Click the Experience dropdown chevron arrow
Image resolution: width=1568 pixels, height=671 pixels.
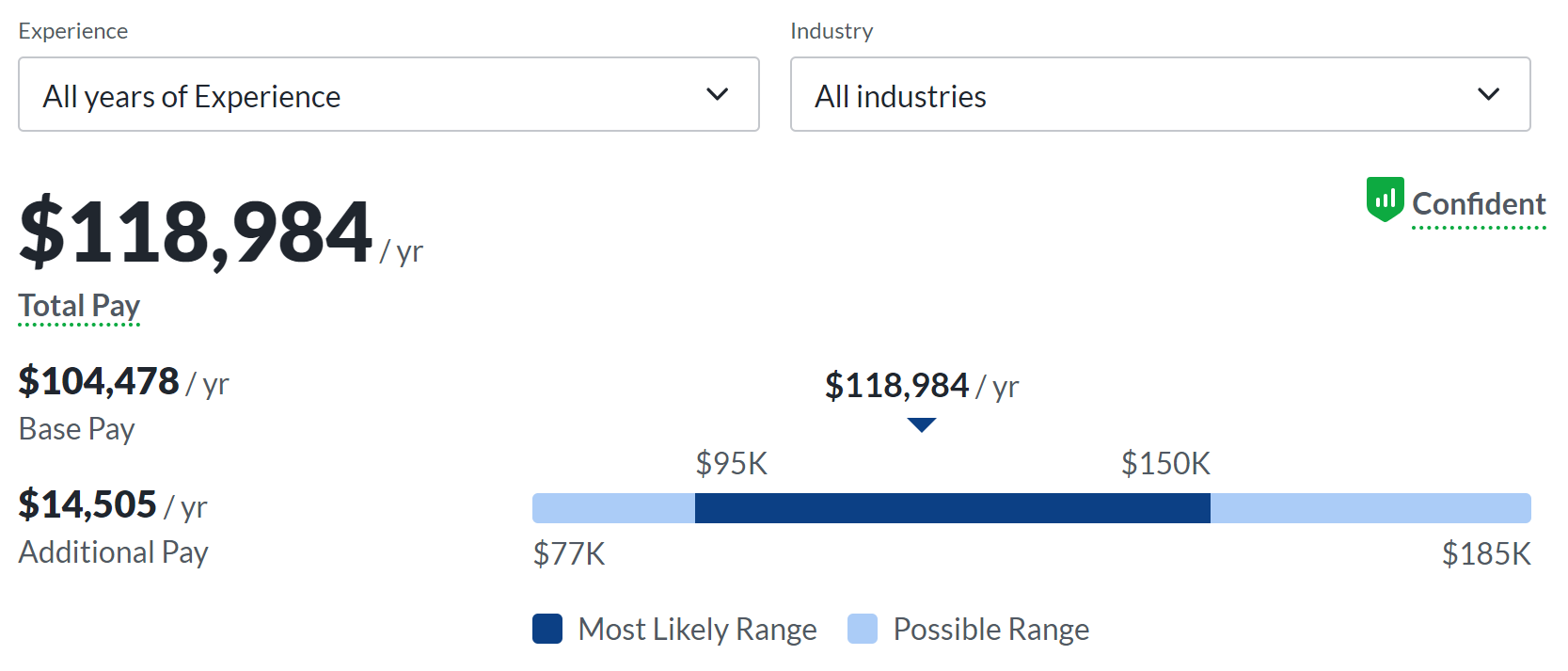[718, 94]
